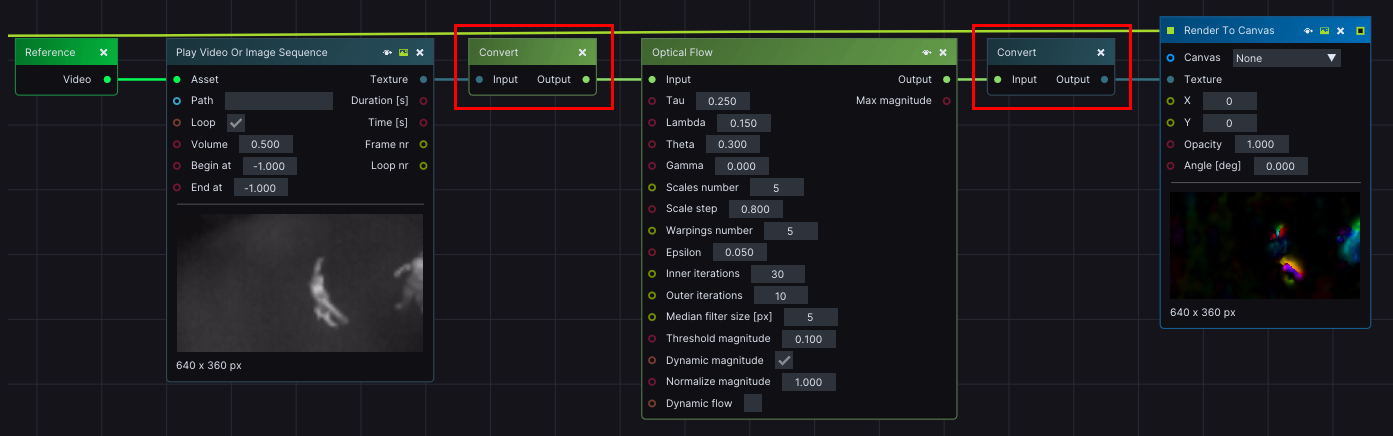1393x436 pixels.
Task: Disable the Dynamic magnitude checkbox
Action: pos(784,360)
